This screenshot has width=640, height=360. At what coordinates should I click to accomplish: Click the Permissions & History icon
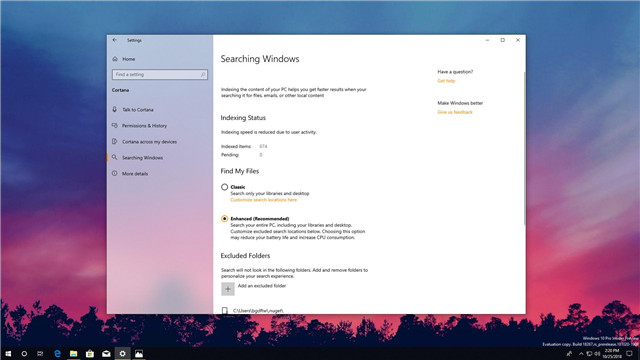coord(115,125)
